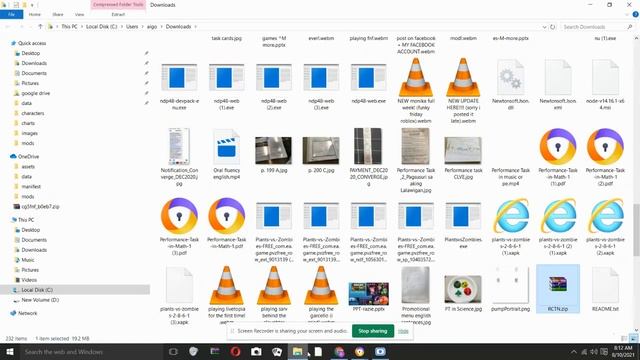Open the PT in Science.jpg thumbnail
The width and height of the screenshot is (640, 360).
[463, 289]
